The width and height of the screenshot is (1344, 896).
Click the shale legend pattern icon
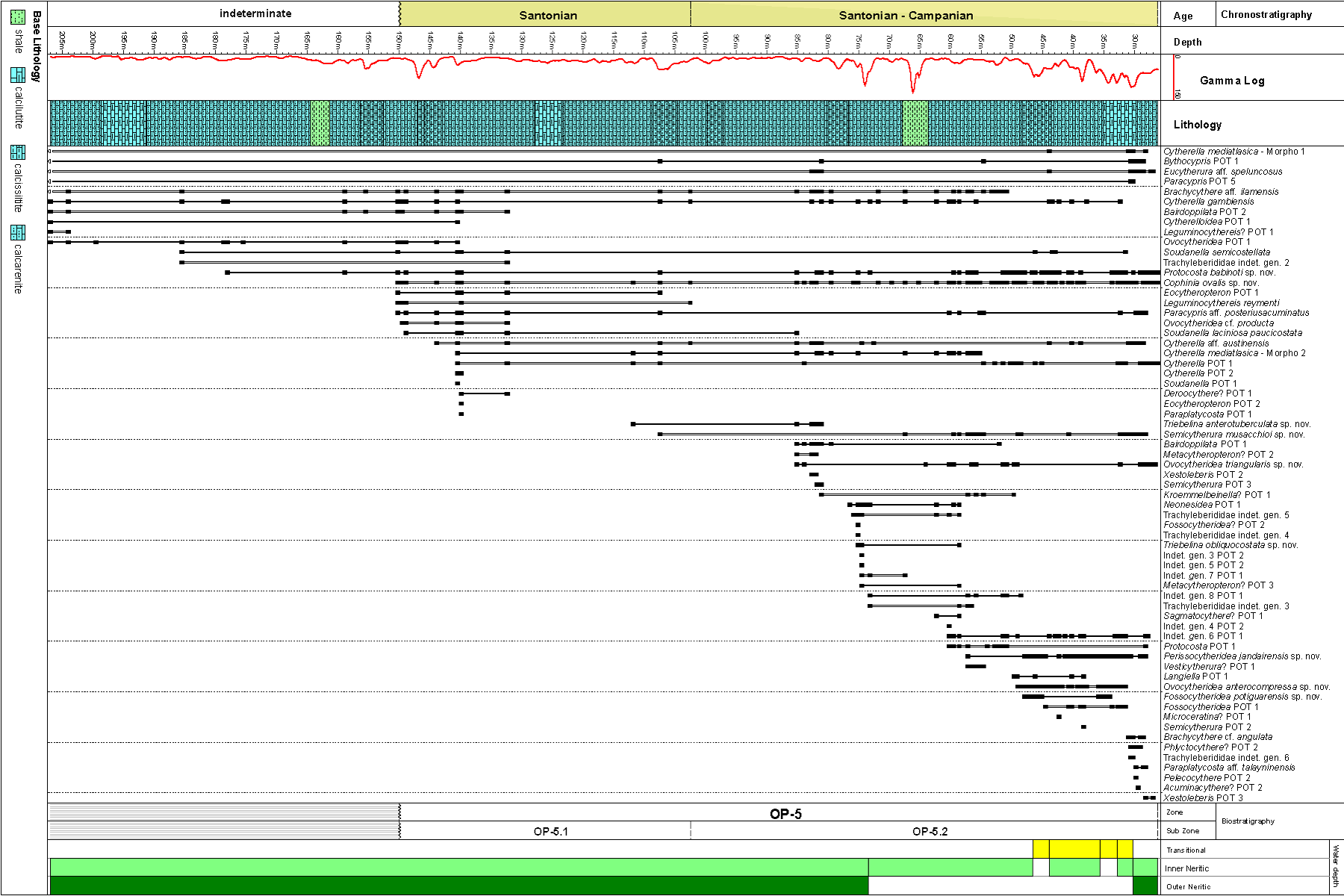point(18,17)
